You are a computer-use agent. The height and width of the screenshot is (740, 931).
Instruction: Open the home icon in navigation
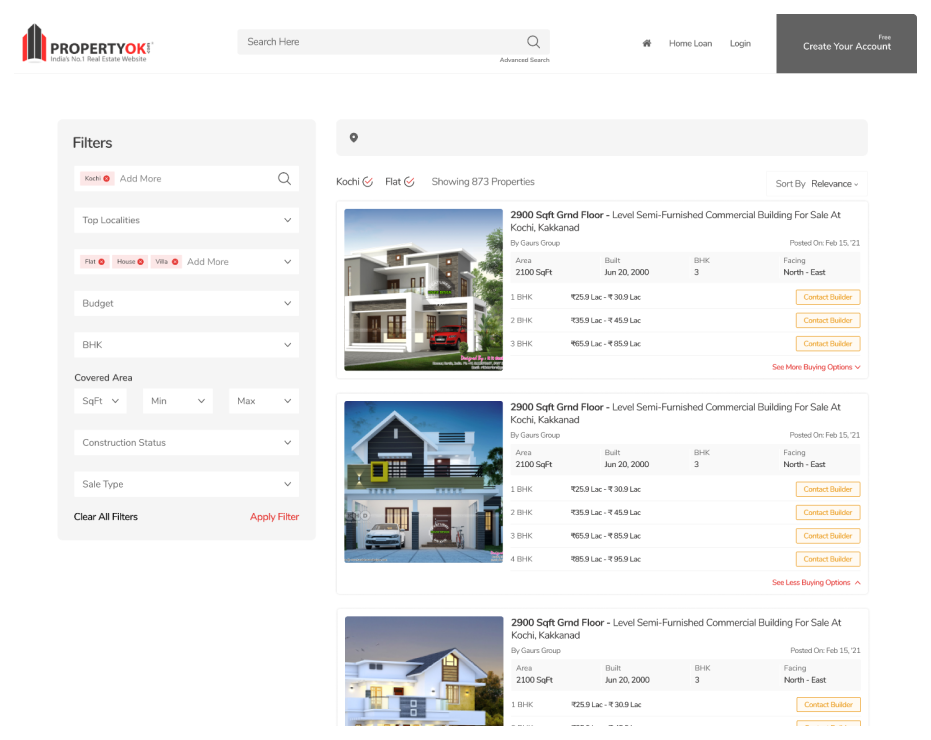[x=647, y=43]
